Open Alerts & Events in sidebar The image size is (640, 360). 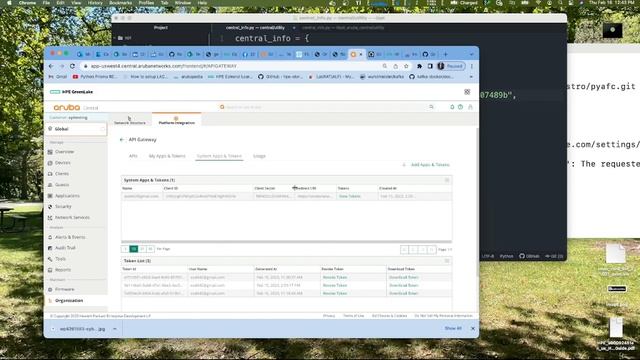coord(70,237)
